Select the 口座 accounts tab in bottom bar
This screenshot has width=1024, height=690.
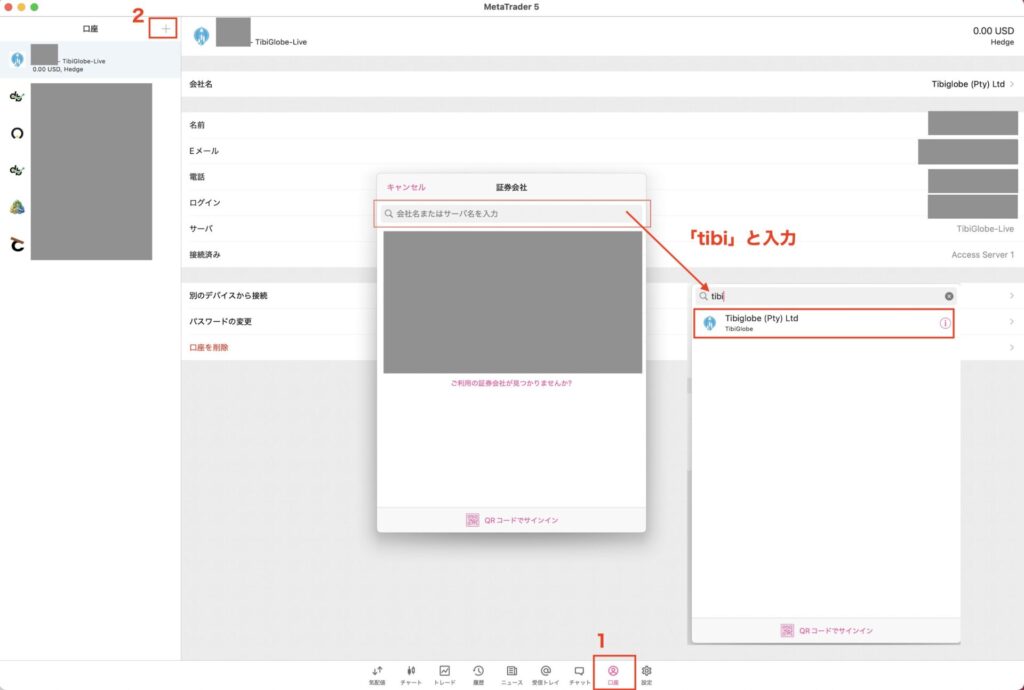(x=613, y=675)
